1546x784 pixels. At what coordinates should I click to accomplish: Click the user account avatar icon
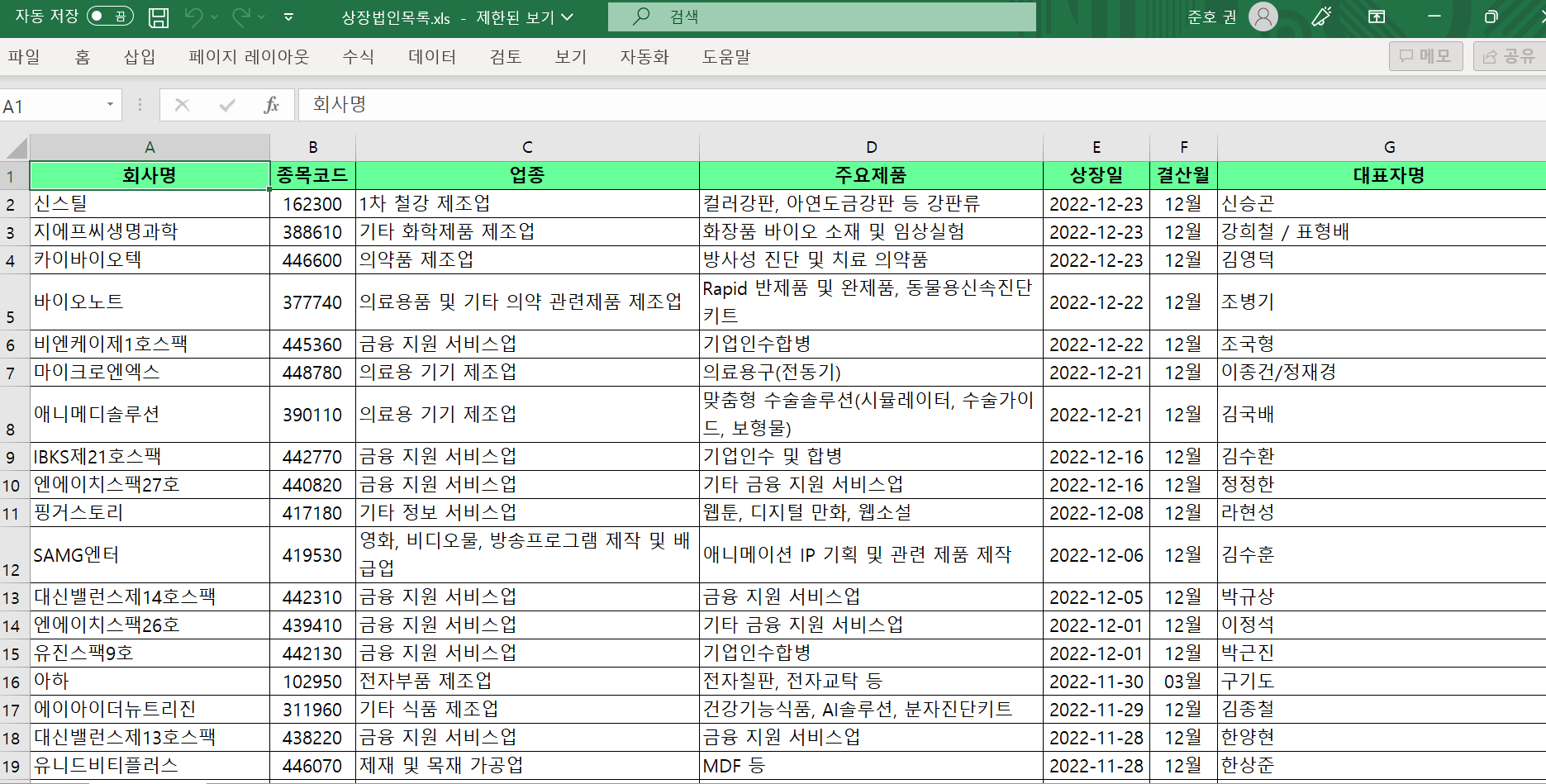(1263, 17)
